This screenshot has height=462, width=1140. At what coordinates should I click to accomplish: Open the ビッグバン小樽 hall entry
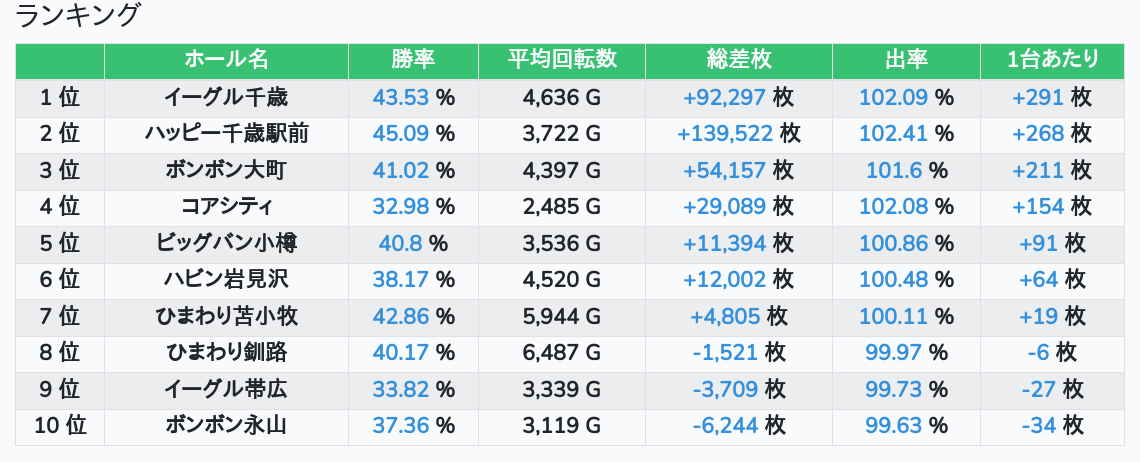click(226, 243)
